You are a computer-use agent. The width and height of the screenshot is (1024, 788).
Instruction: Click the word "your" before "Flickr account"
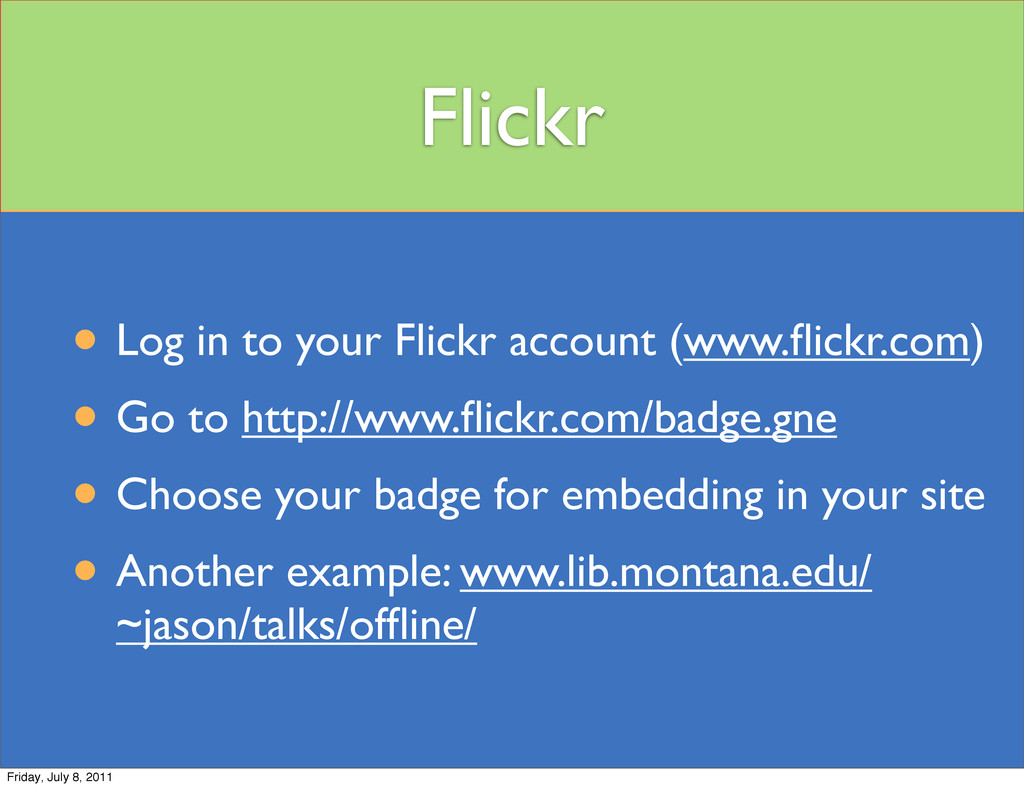[x=338, y=343]
